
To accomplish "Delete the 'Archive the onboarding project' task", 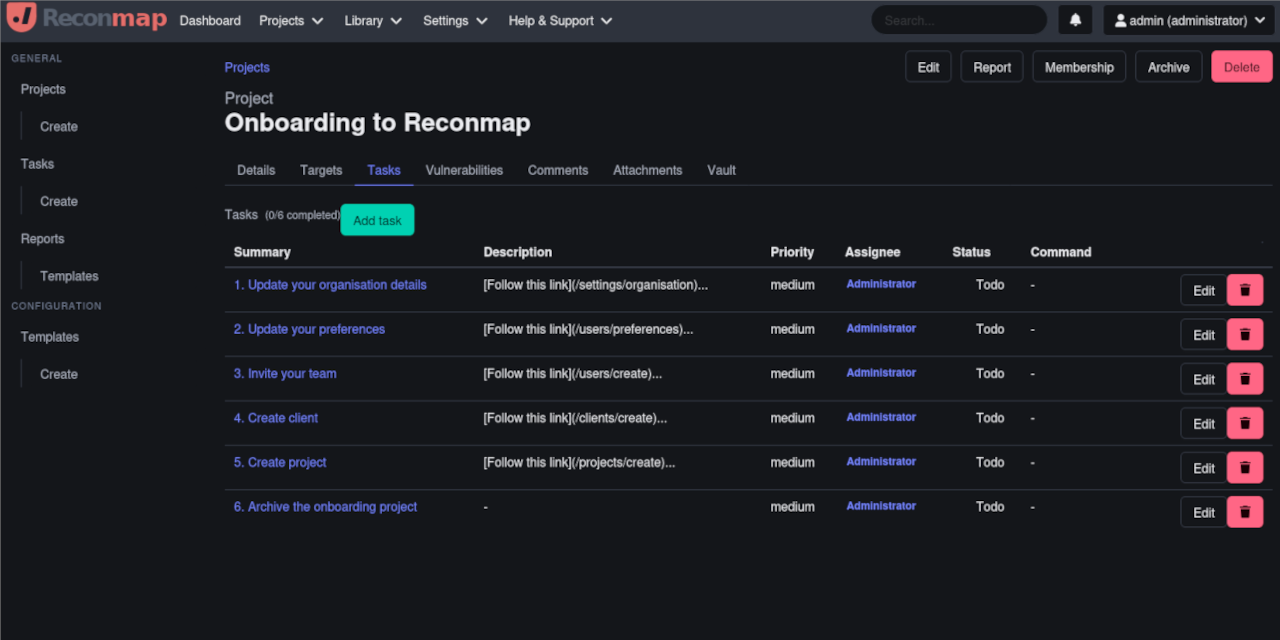I will [x=1245, y=512].
